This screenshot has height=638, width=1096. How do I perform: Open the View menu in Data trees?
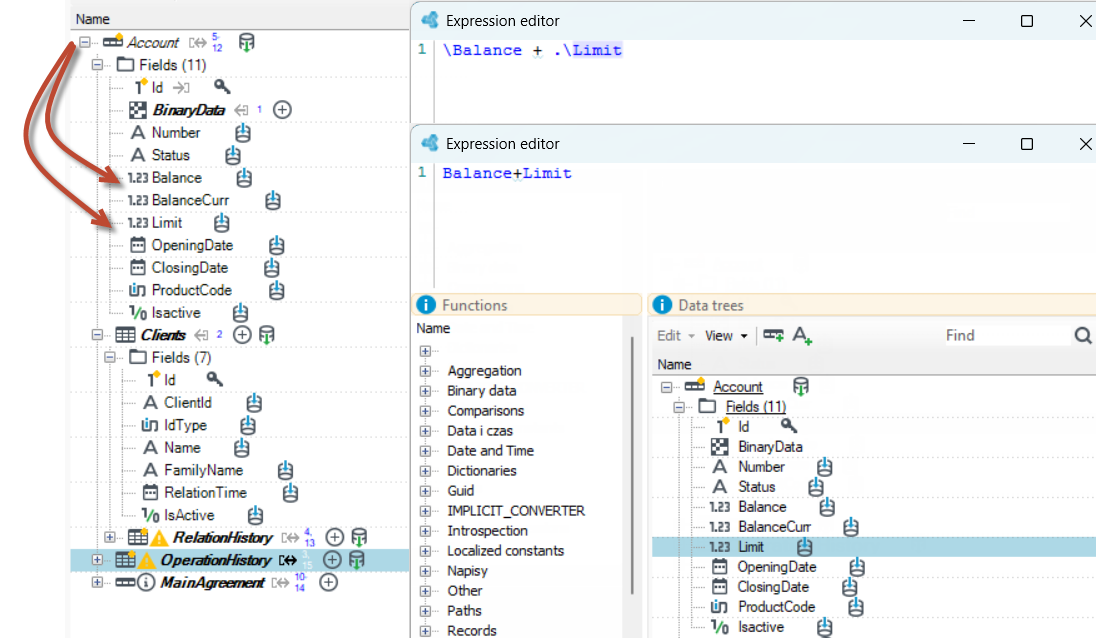(x=726, y=336)
